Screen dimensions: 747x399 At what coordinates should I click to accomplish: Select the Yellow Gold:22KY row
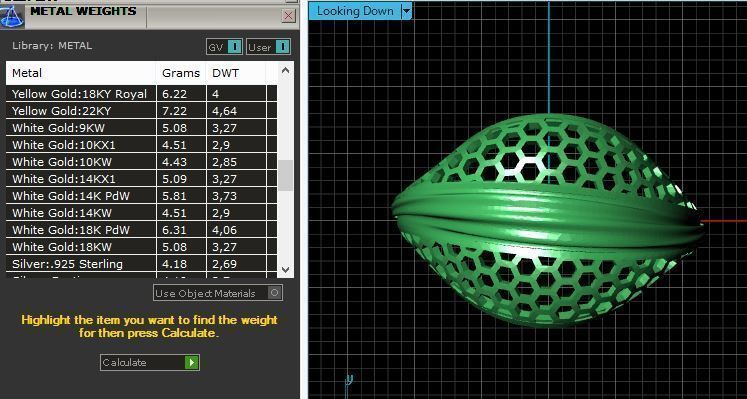coord(141,111)
